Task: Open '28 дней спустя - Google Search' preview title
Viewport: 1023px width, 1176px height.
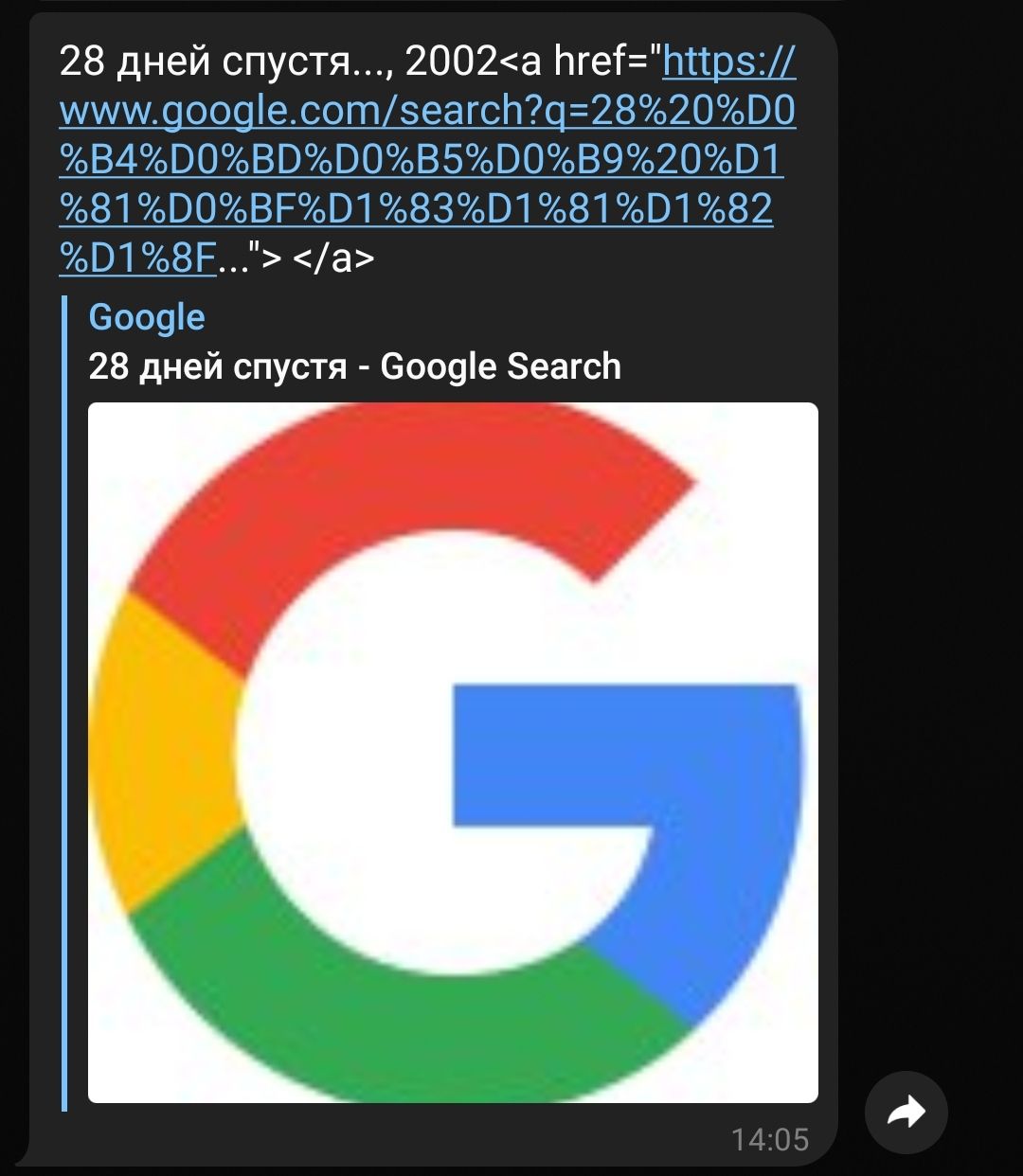Action: [x=355, y=366]
